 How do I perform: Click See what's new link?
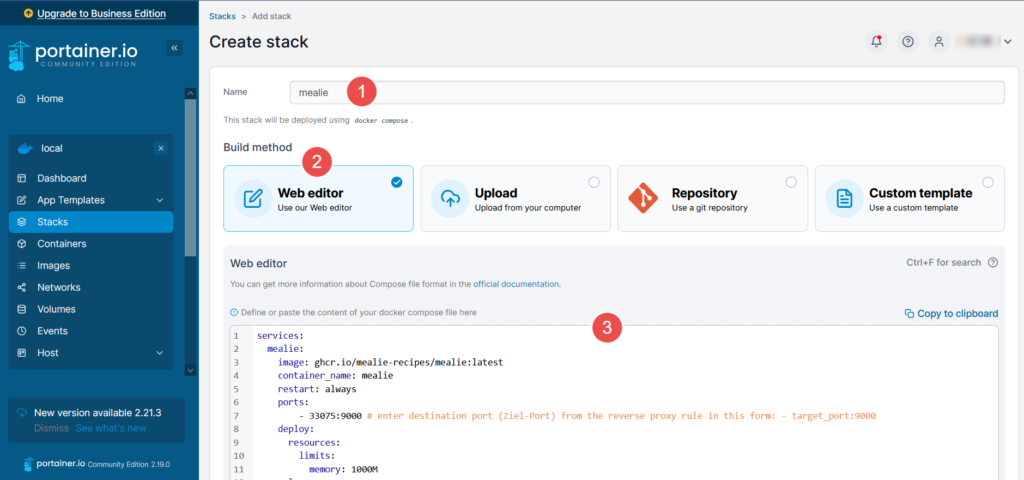pos(110,428)
